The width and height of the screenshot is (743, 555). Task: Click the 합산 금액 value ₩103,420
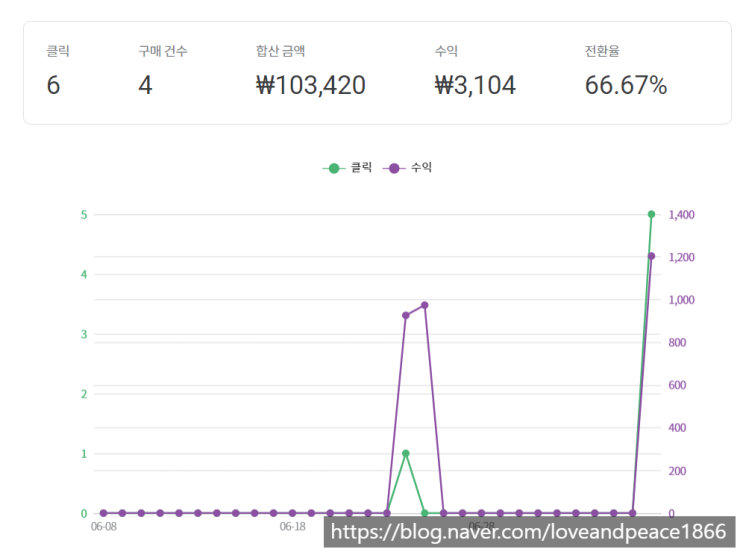tap(311, 85)
